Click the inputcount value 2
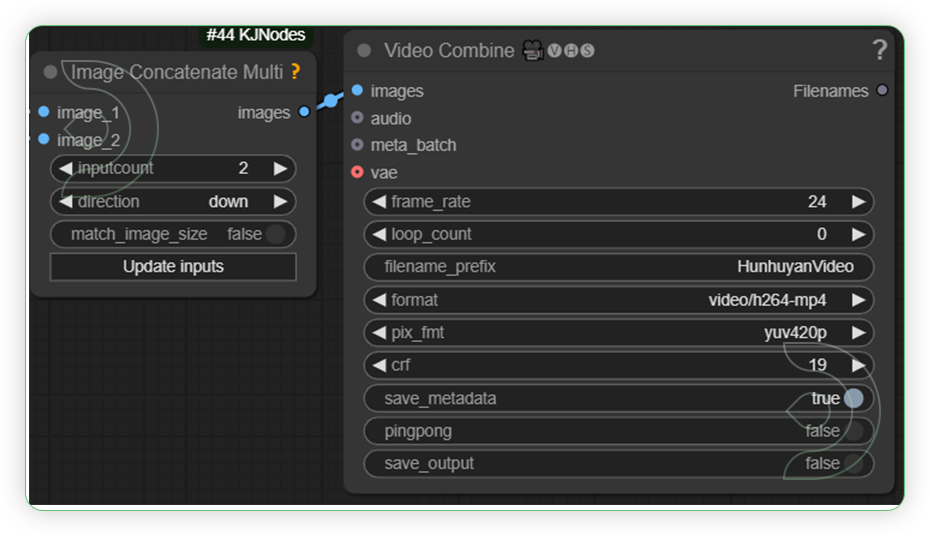930x536 pixels. pyautogui.click(x=243, y=168)
